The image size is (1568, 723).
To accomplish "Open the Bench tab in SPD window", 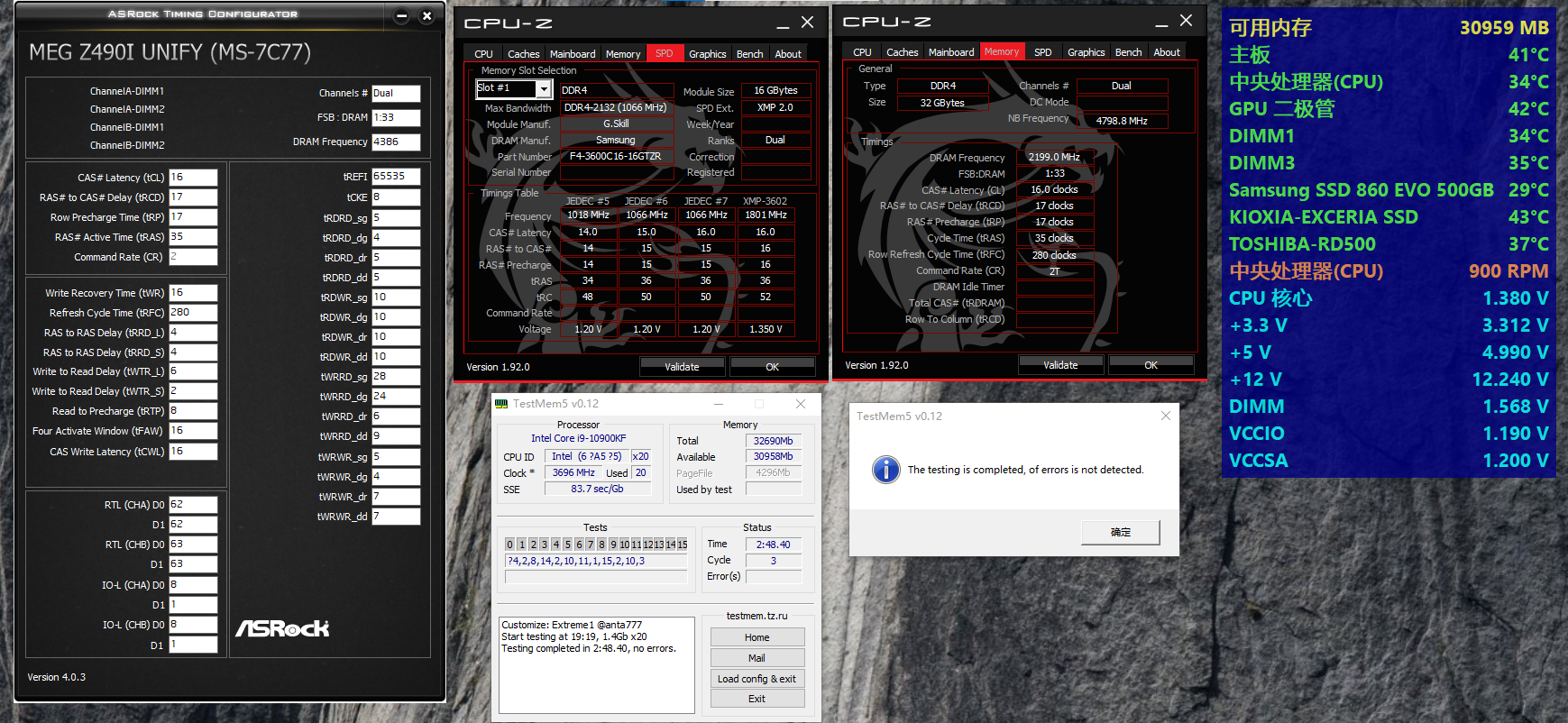I will coord(749,54).
